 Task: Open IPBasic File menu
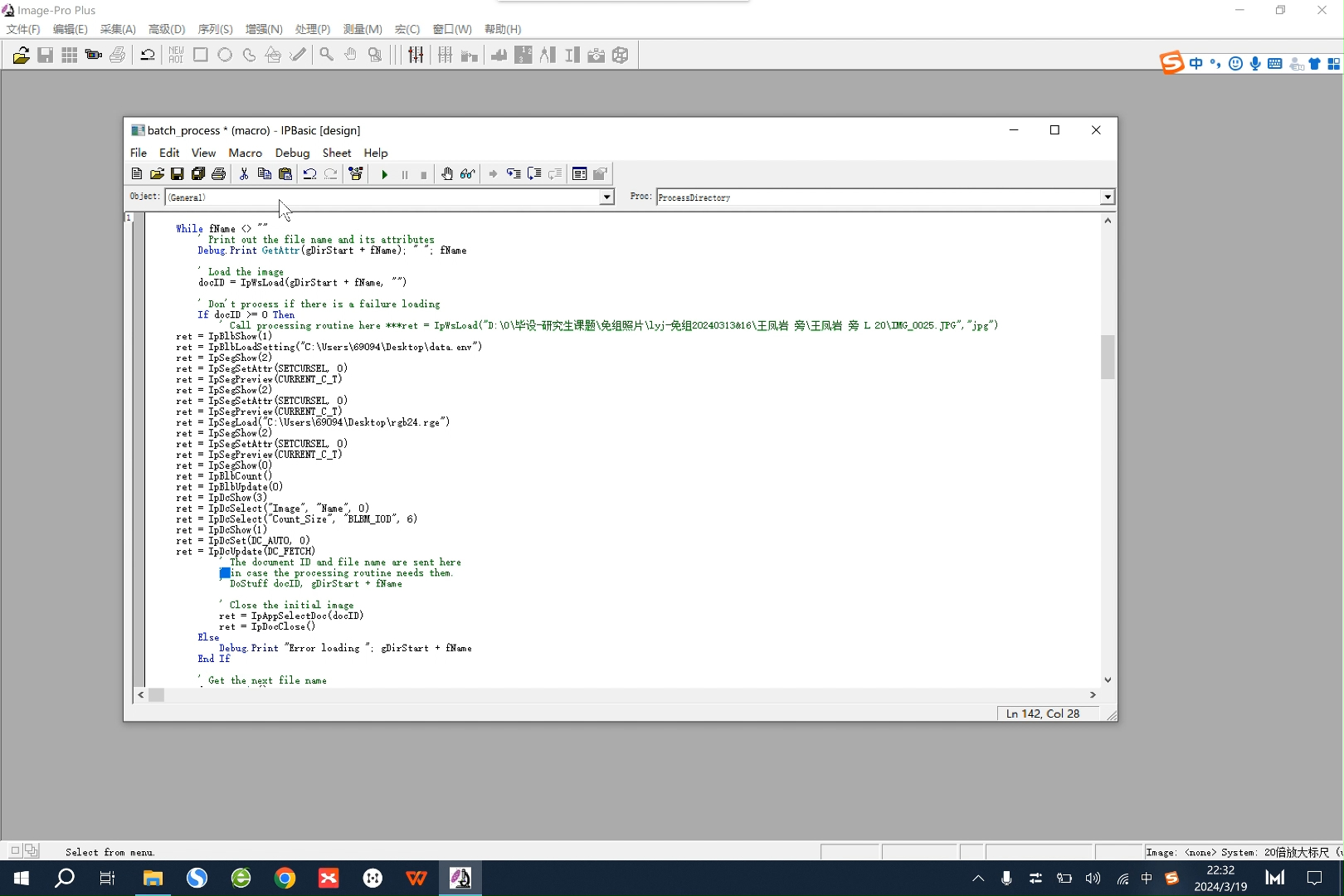click(139, 153)
